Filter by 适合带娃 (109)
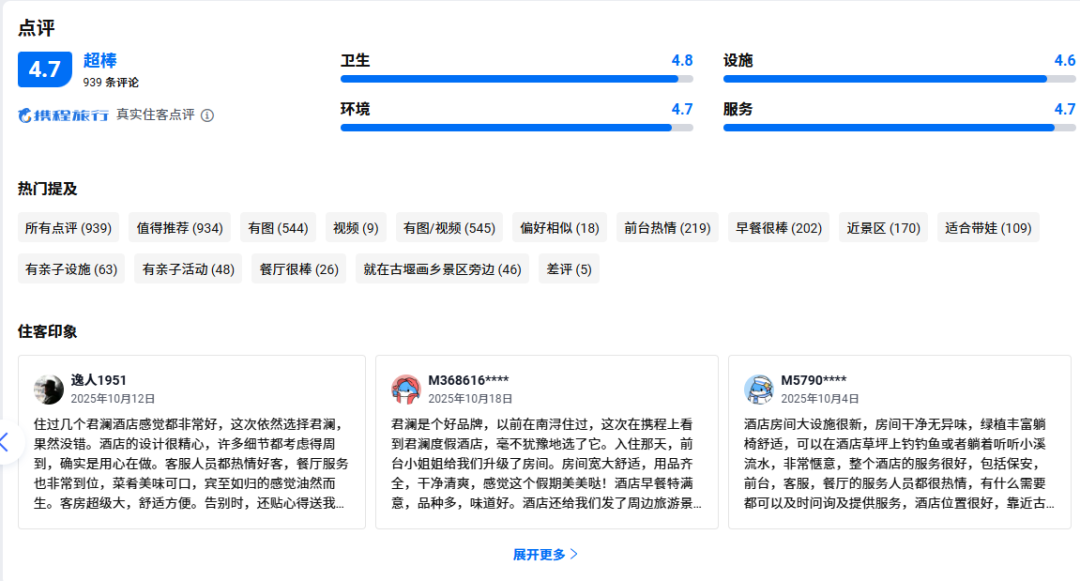Image resolution: width=1080 pixels, height=581 pixels. click(x=988, y=228)
